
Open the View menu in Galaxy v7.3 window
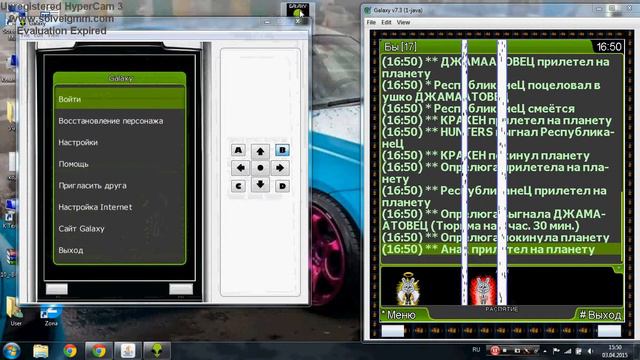coord(403,22)
